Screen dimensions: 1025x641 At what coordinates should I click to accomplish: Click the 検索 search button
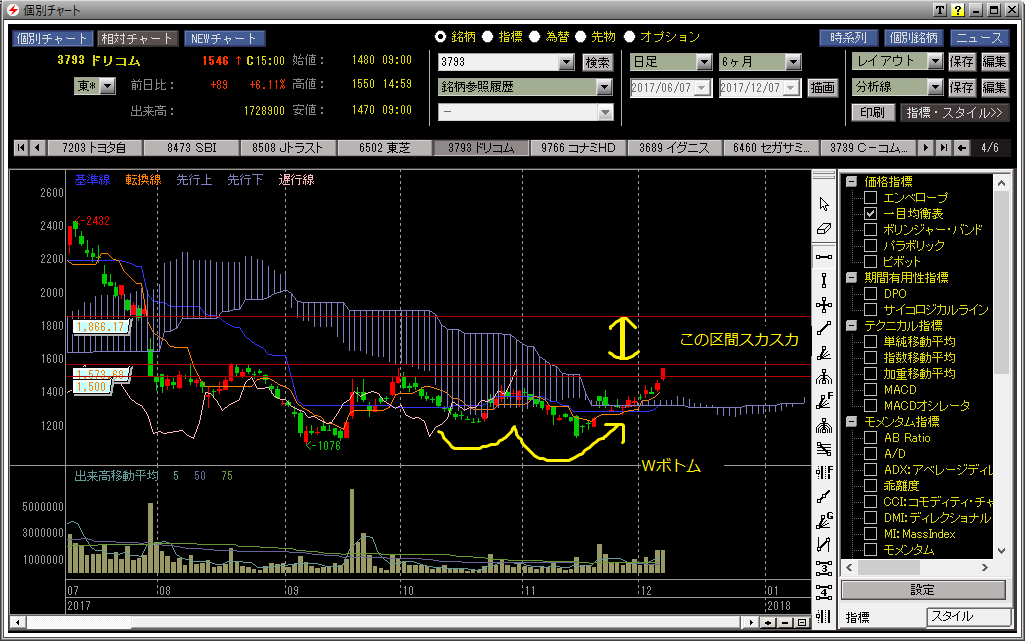click(597, 62)
